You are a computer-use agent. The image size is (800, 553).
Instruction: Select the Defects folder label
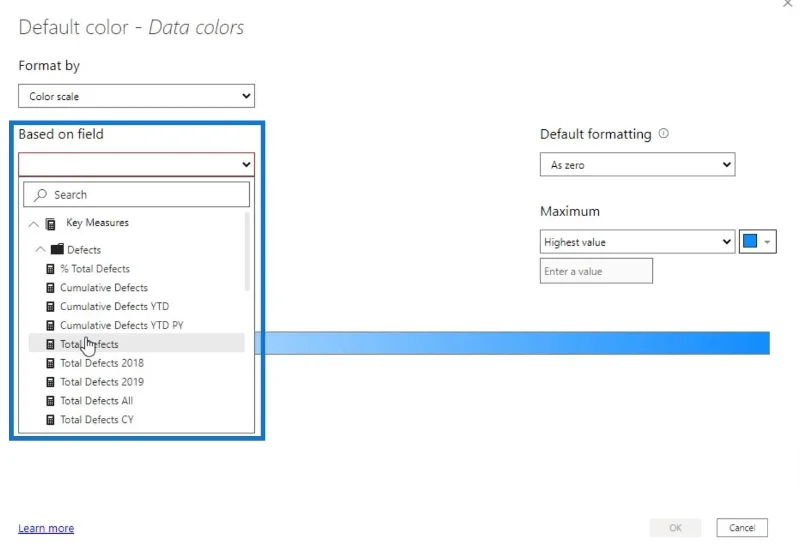tap(84, 249)
